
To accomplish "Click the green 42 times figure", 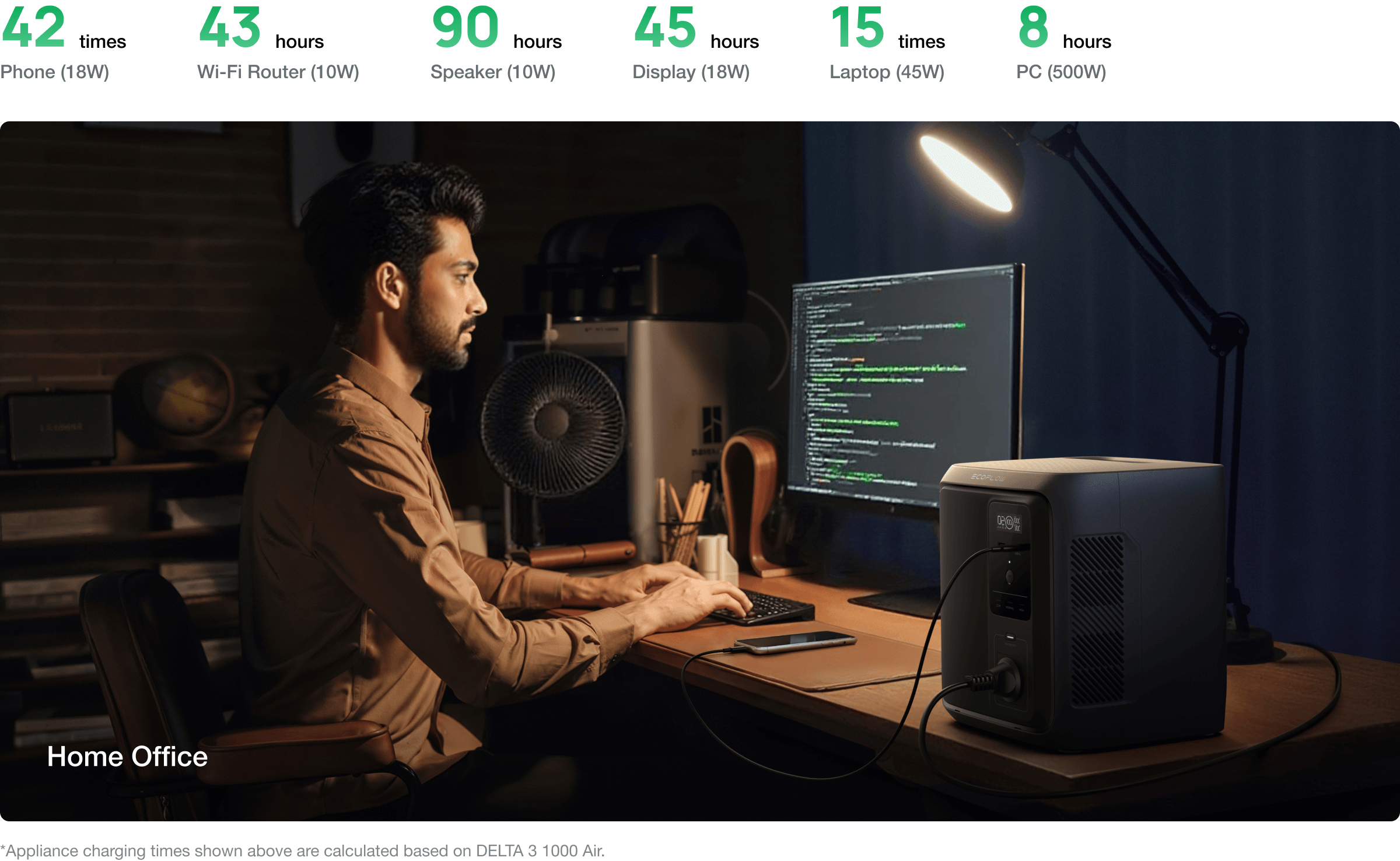I will tap(33, 27).
